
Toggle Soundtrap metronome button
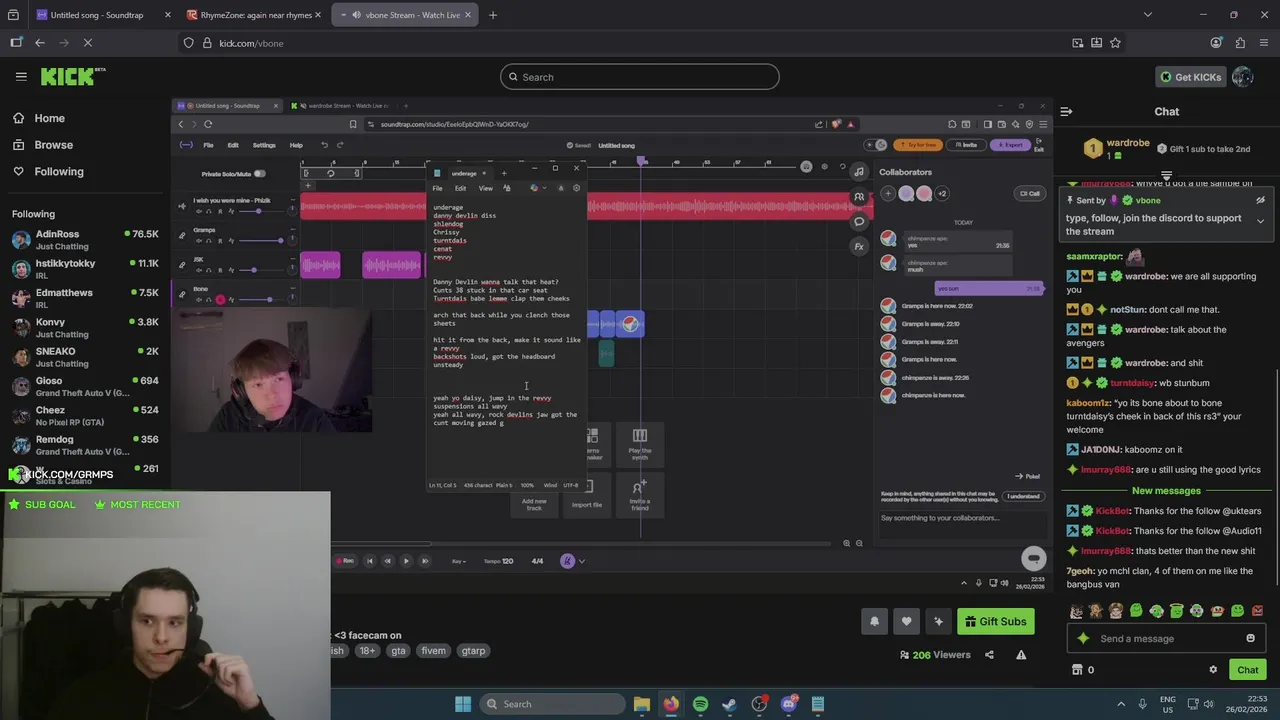click(x=567, y=561)
